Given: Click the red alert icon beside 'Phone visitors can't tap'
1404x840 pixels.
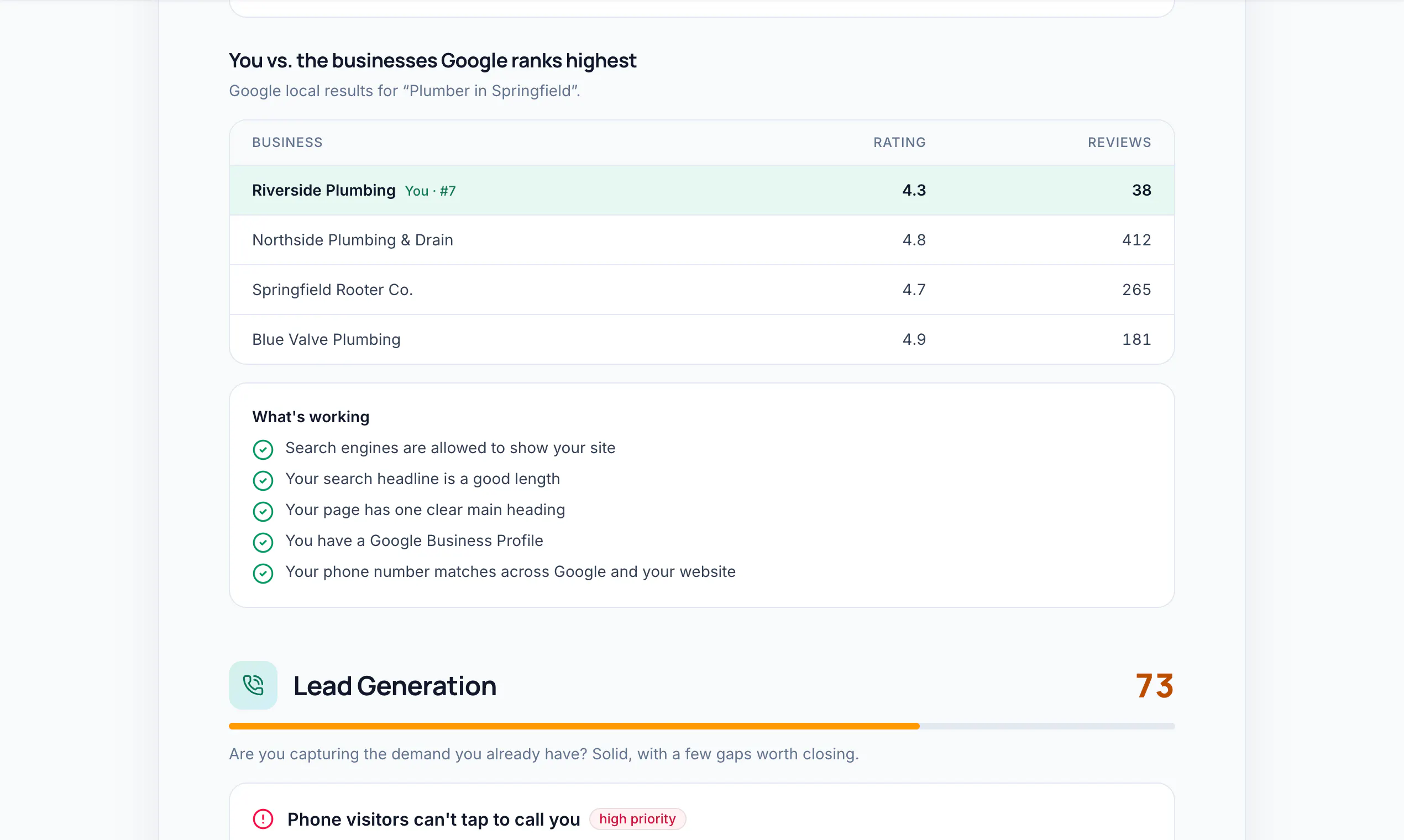Looking at the screenshot, I should pyautogui.click(x=263, y=818).
